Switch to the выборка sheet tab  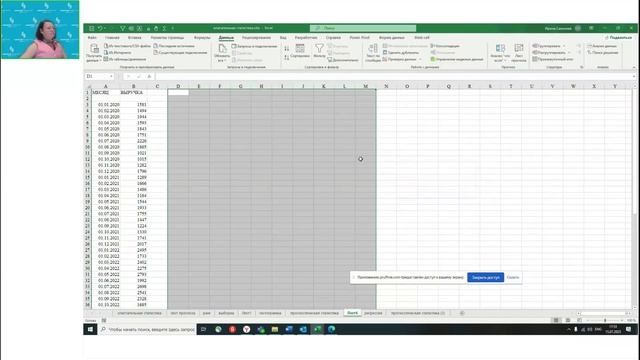pos(226,313)
